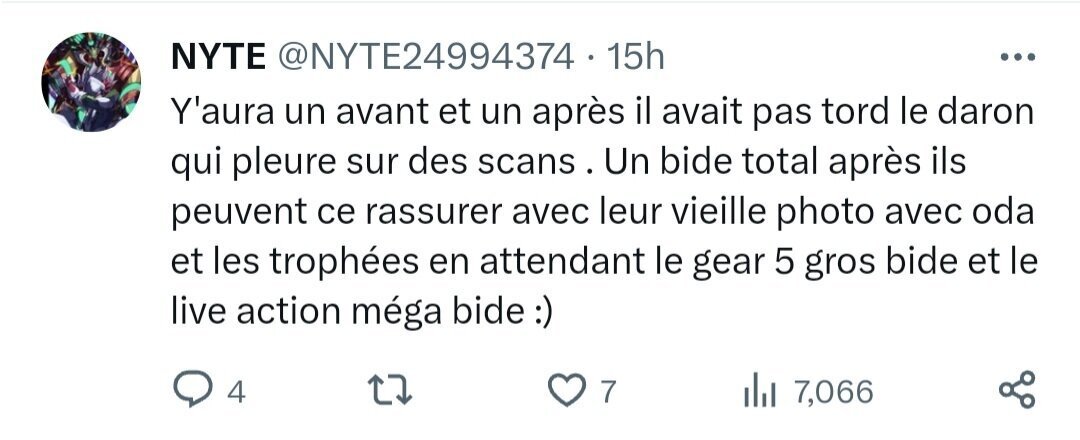Click the text "qui pleure sur des scans"

point(373,165)
